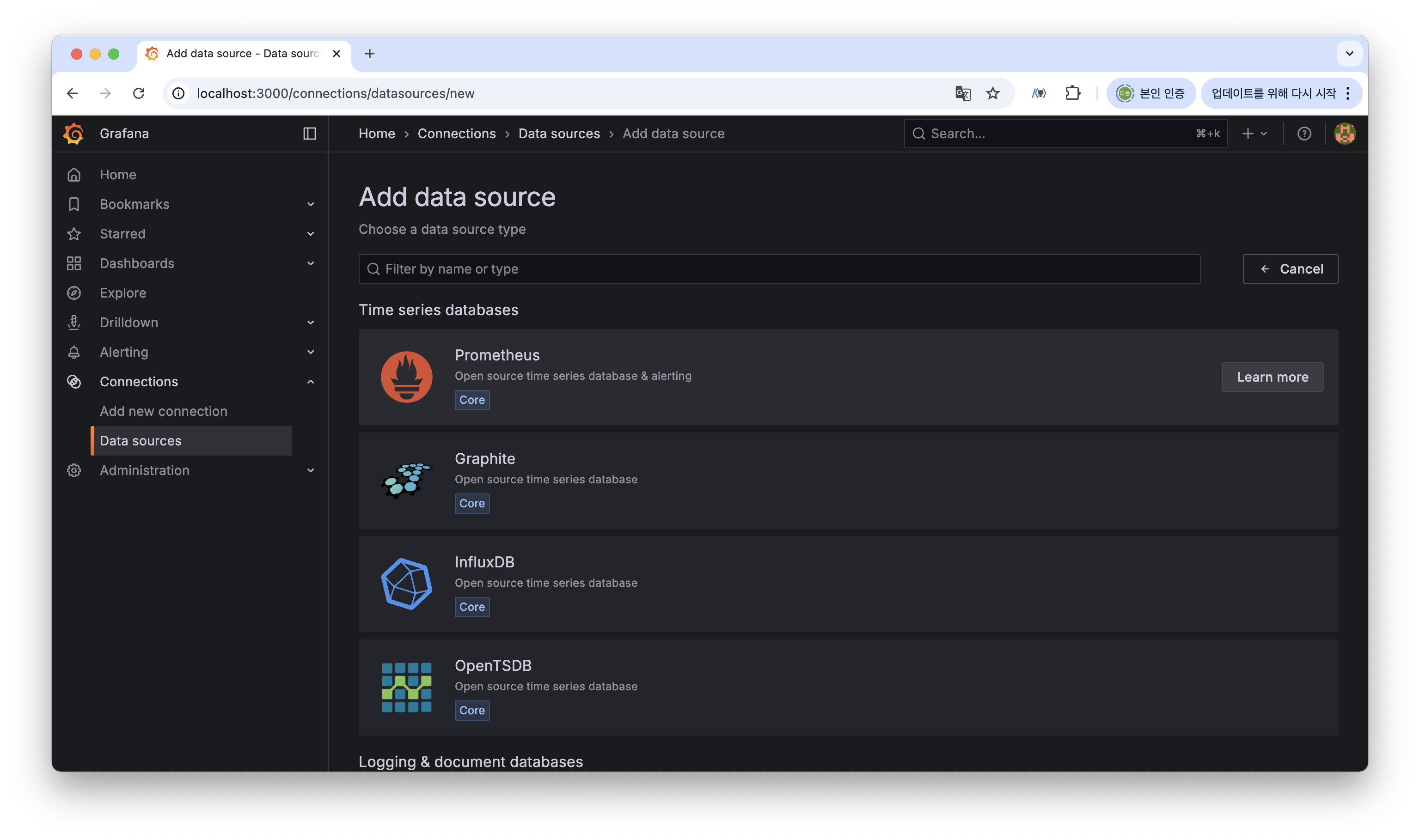1420x840 pixels.
Task: Collapse the Connections section chevron
Action: (310, 382)
